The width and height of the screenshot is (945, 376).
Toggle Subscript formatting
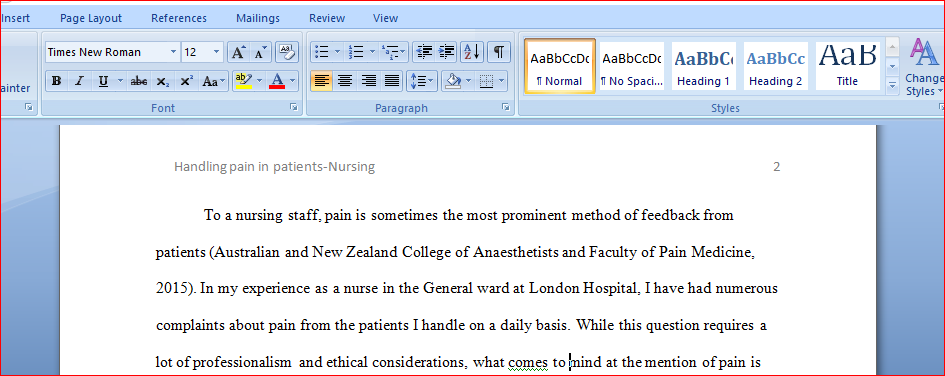coord(163,81)
